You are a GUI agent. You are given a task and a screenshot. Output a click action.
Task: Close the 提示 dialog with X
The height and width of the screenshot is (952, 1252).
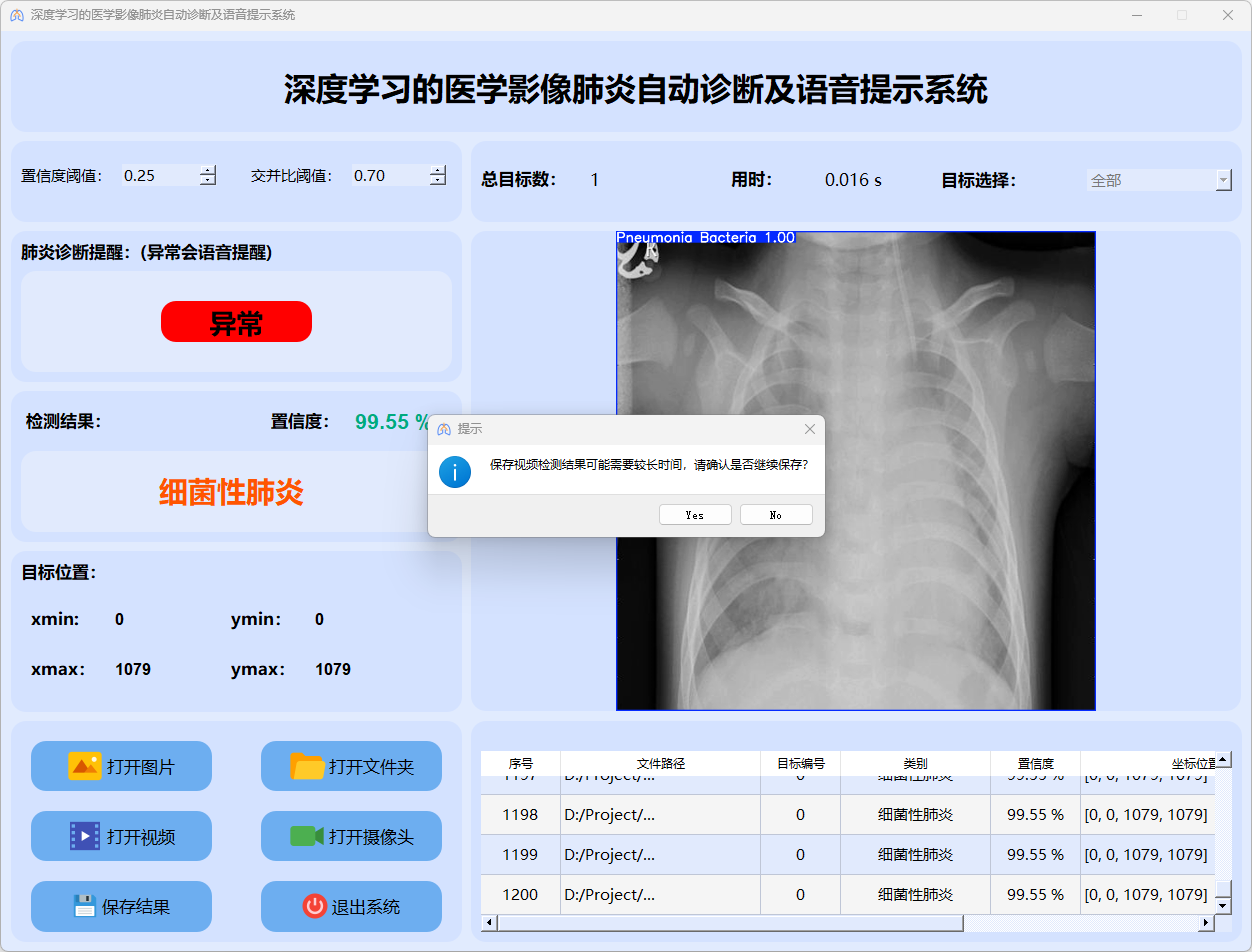click(810, 429)
